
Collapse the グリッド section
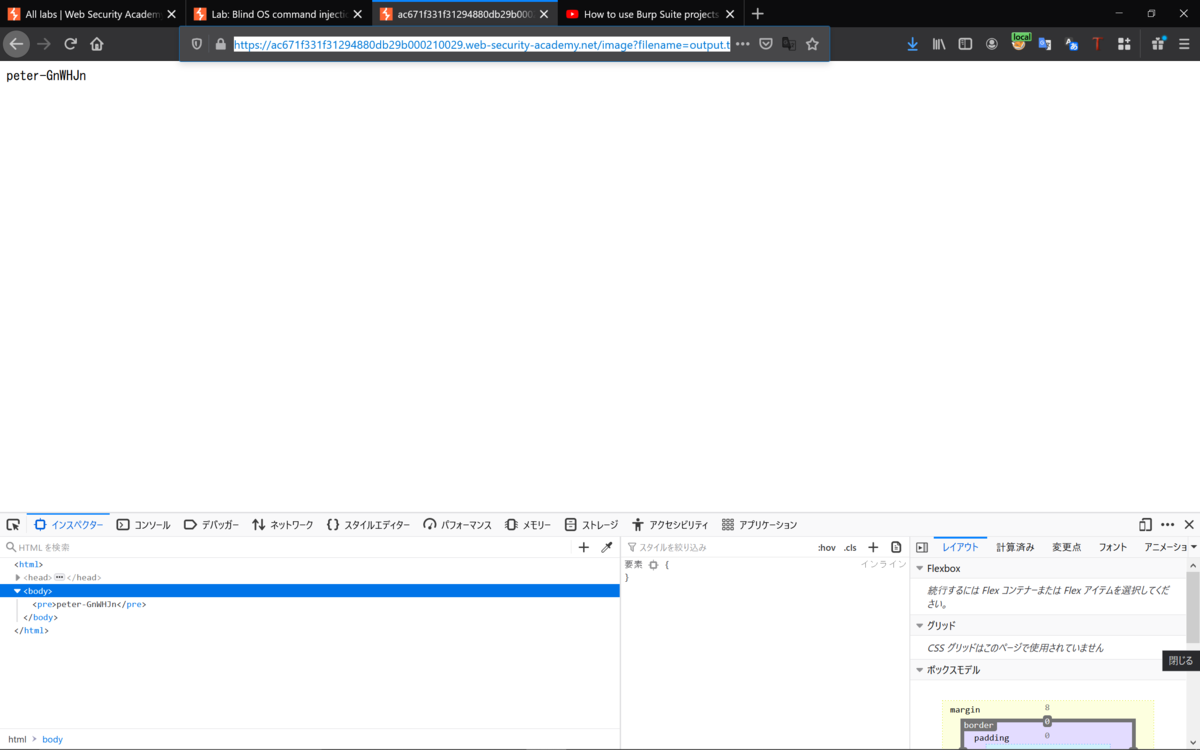coord(920,626)
